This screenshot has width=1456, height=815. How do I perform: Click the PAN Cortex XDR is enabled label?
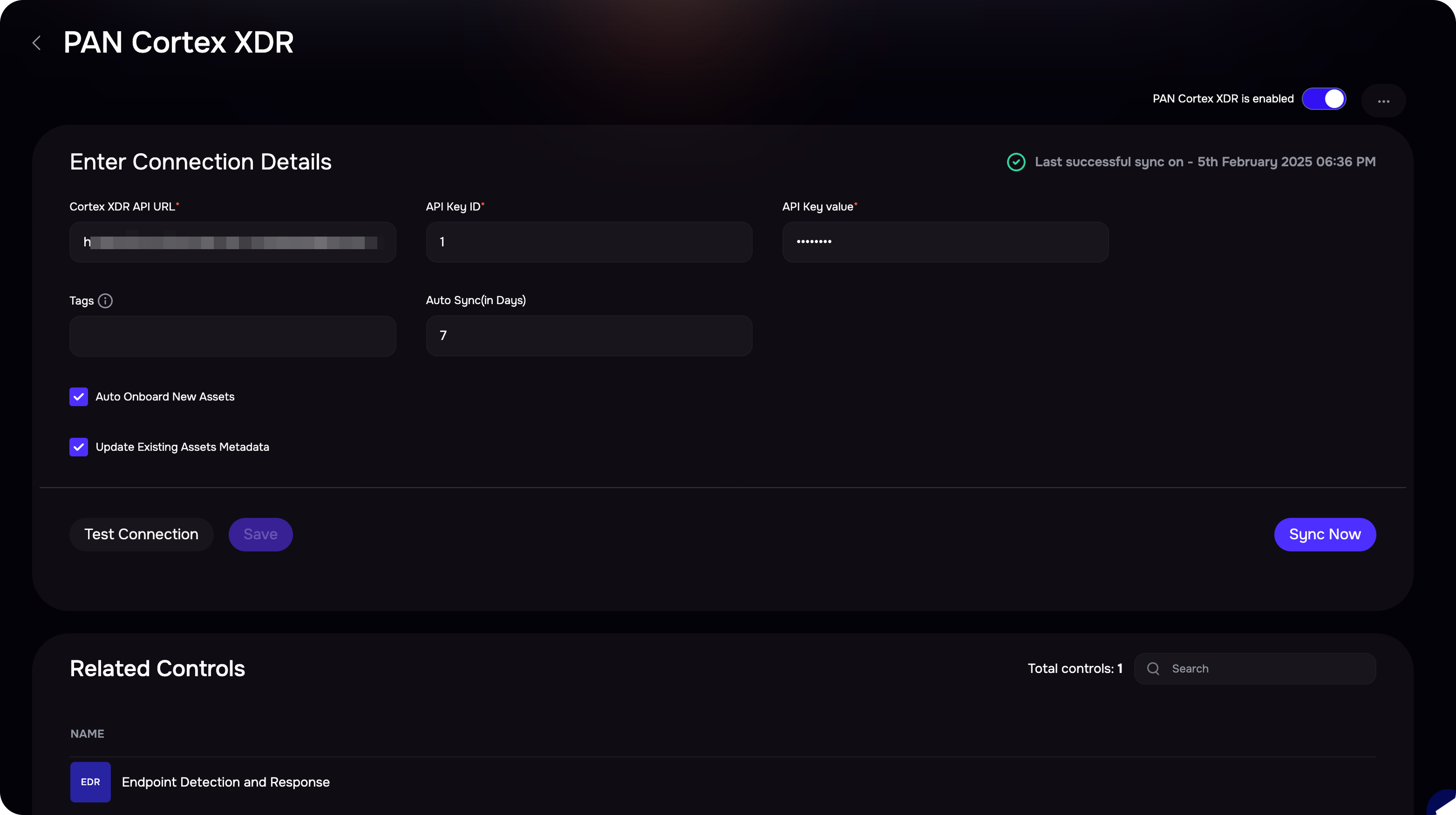pyautogui.click(x=1223, y=99)
